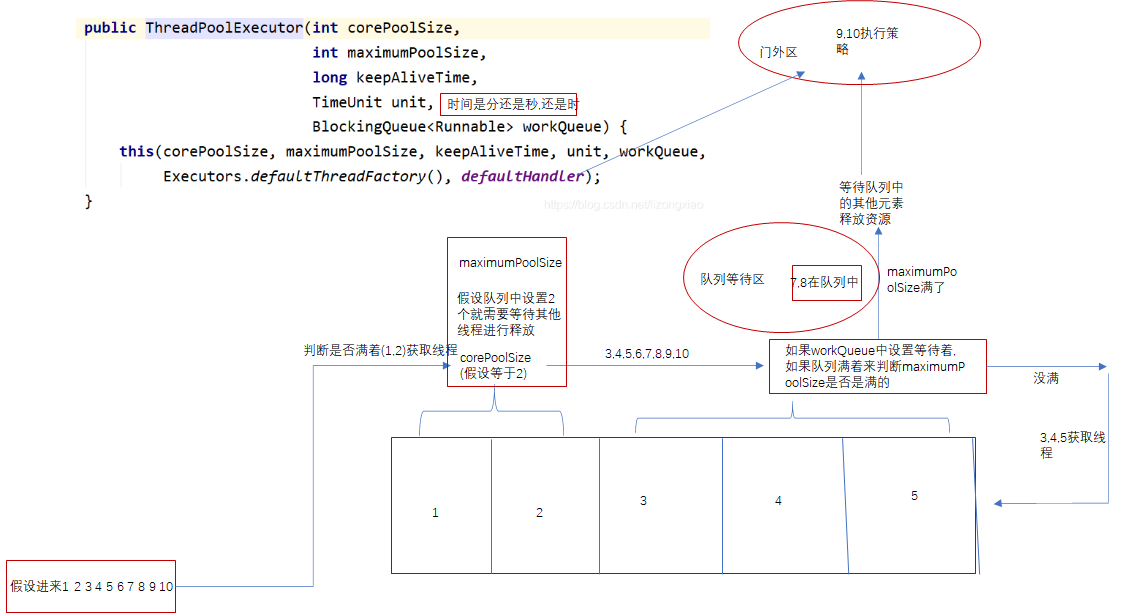Screen dimensions: 1127x613
Task: Click the maximumPoolSize满了 arrow label
Action: click(x=922, y=279)
